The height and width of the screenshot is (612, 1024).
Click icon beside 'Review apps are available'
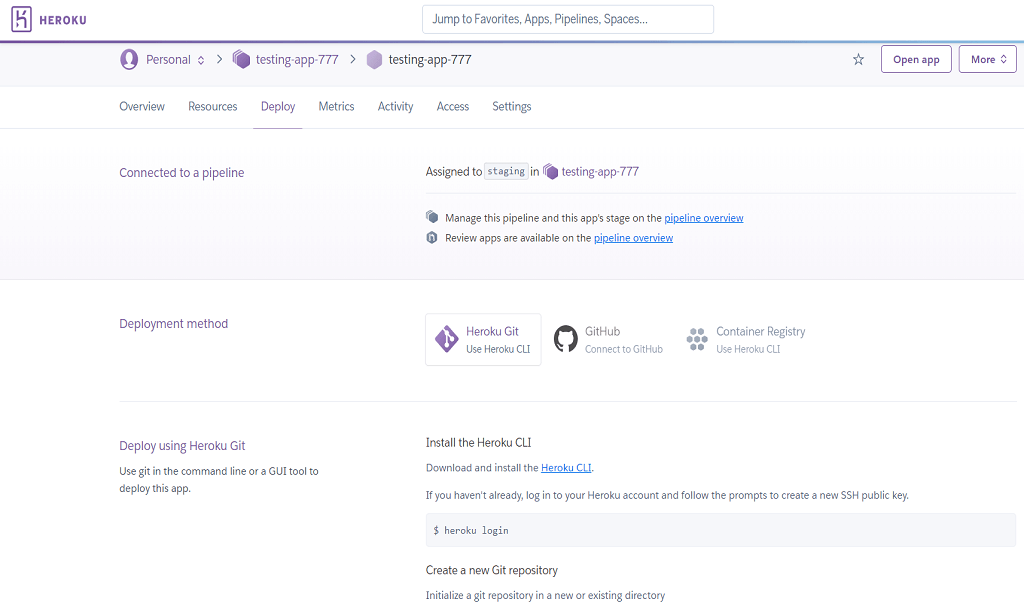[432, 237]
